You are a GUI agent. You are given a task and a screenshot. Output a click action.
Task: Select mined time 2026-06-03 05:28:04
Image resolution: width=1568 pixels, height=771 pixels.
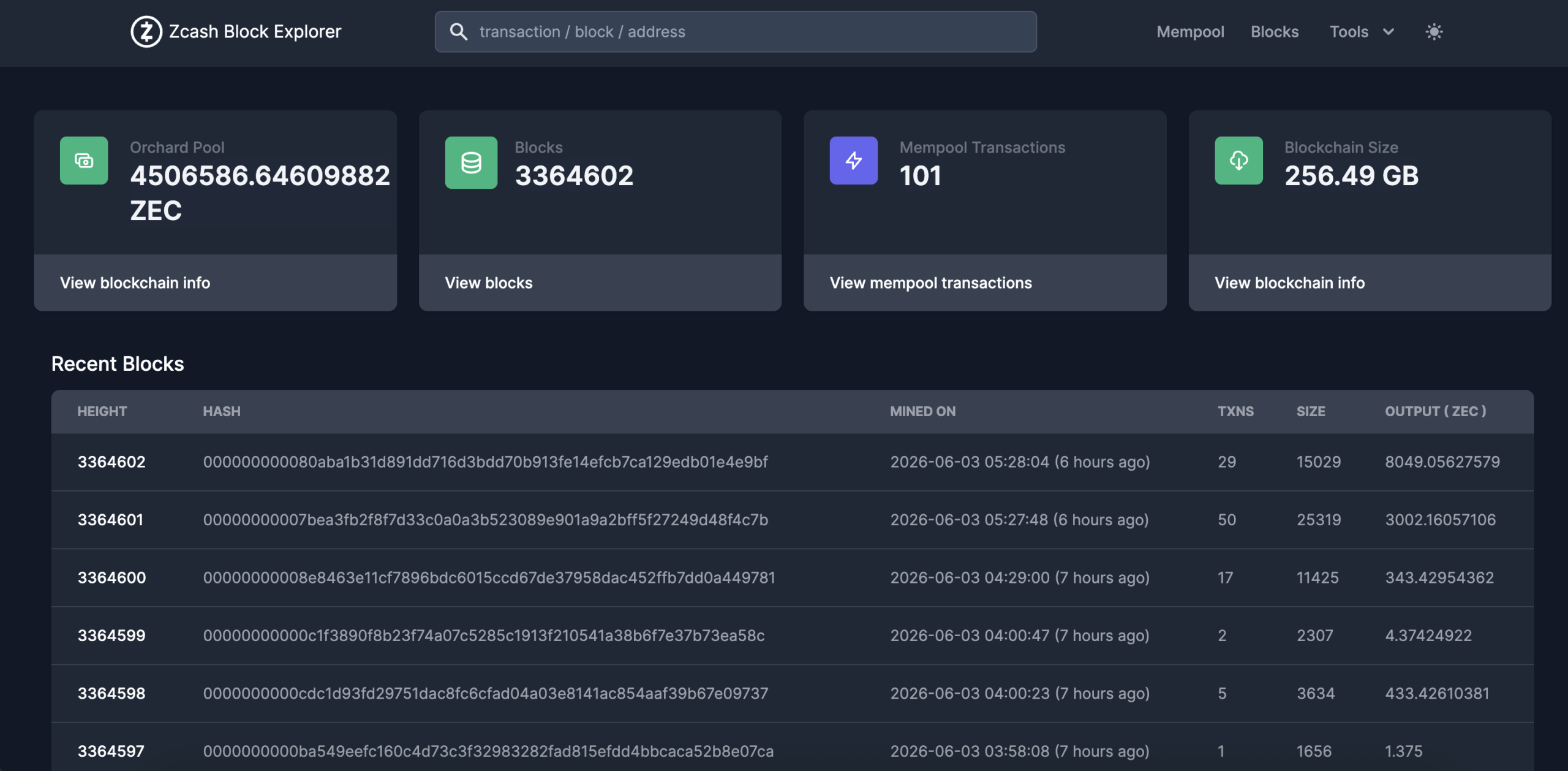(970, 462)
